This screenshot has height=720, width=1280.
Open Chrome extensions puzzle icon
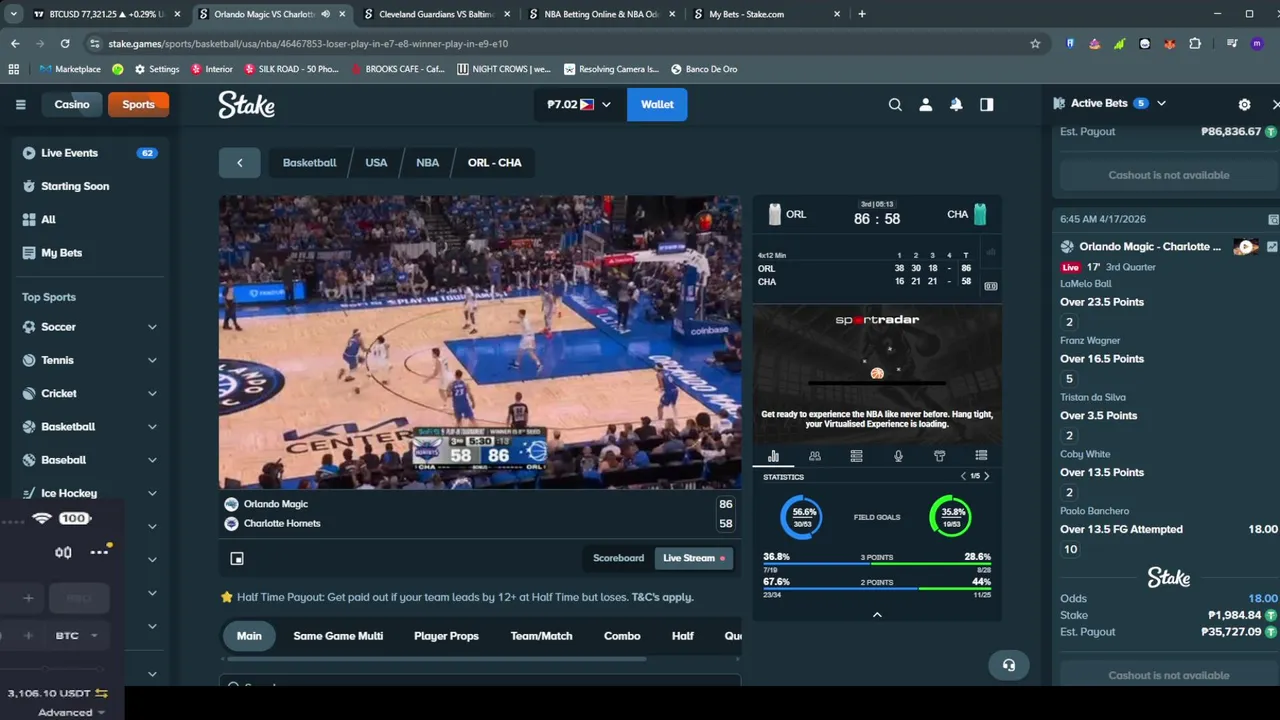pos(1195,43)
